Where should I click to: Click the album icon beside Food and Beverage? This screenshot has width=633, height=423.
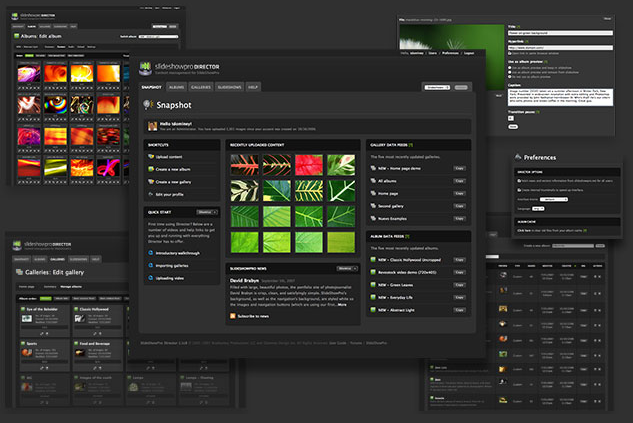76,343
